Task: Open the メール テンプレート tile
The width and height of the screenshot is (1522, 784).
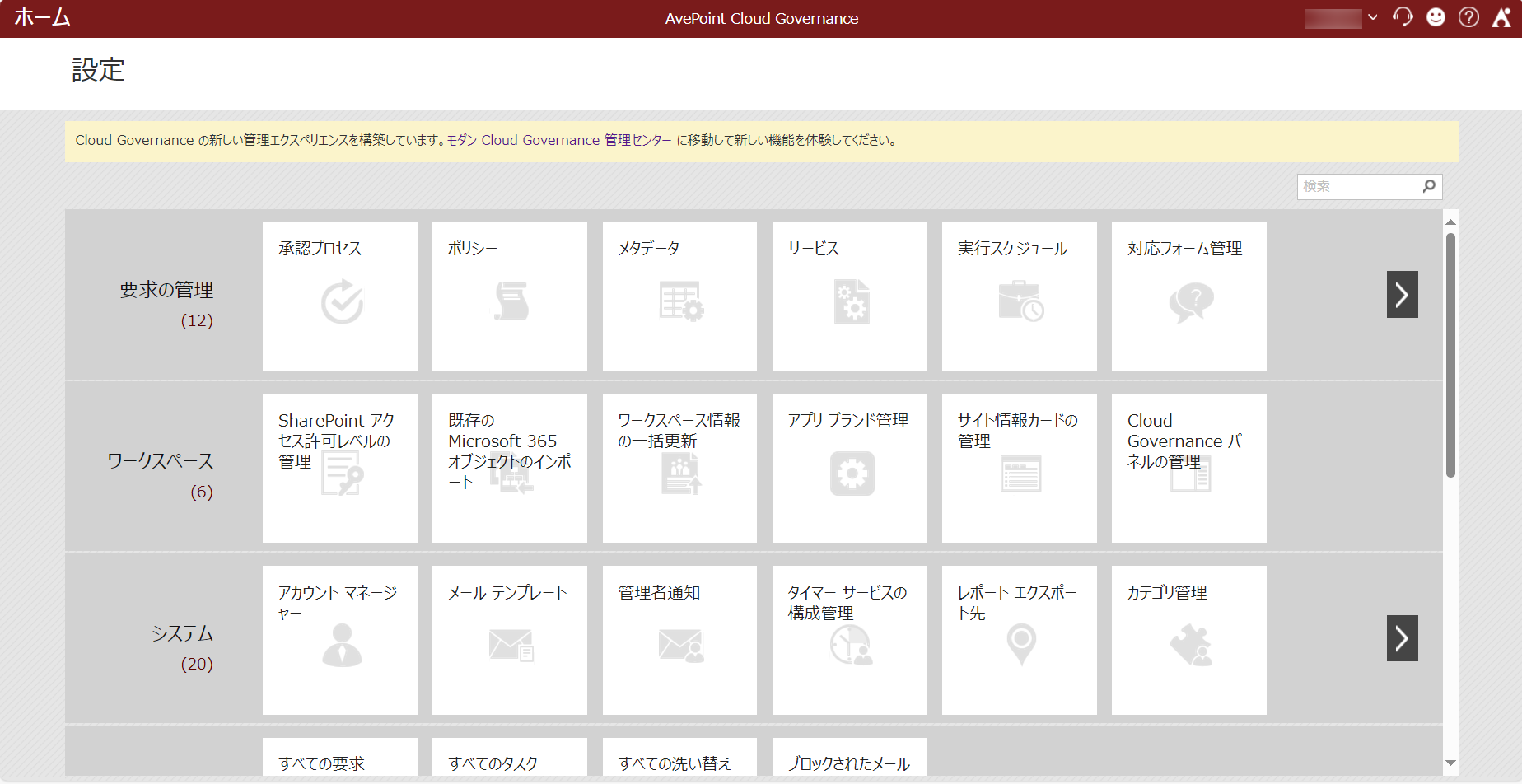Action: coord(510,640)
